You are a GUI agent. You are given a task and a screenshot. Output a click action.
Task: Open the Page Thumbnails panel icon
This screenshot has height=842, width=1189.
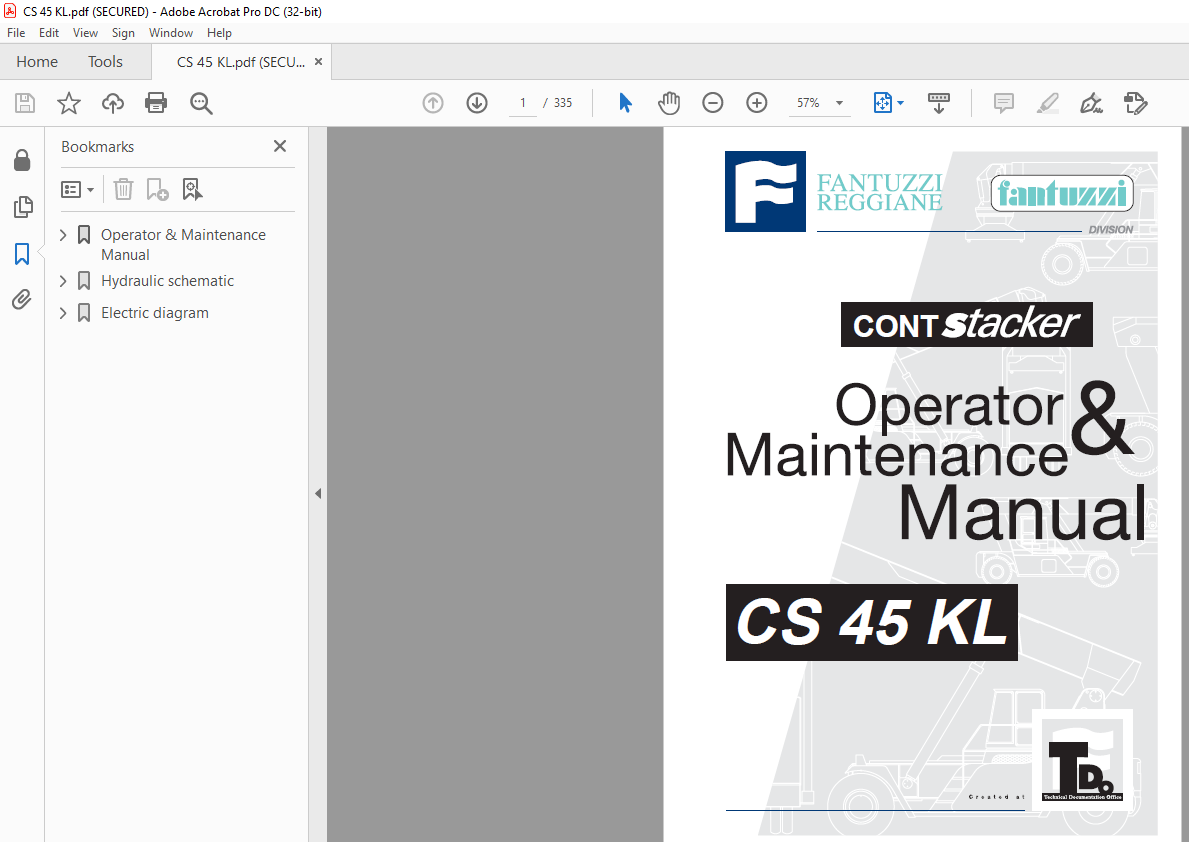[x=23, y=207]
